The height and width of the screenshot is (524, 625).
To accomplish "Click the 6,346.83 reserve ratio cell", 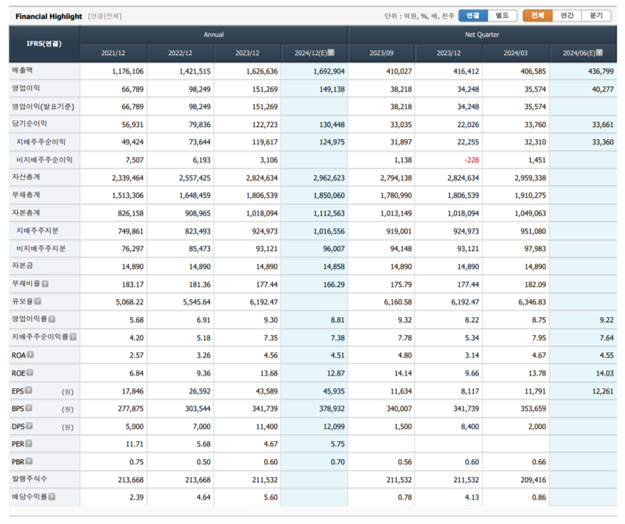I will 516,302.
